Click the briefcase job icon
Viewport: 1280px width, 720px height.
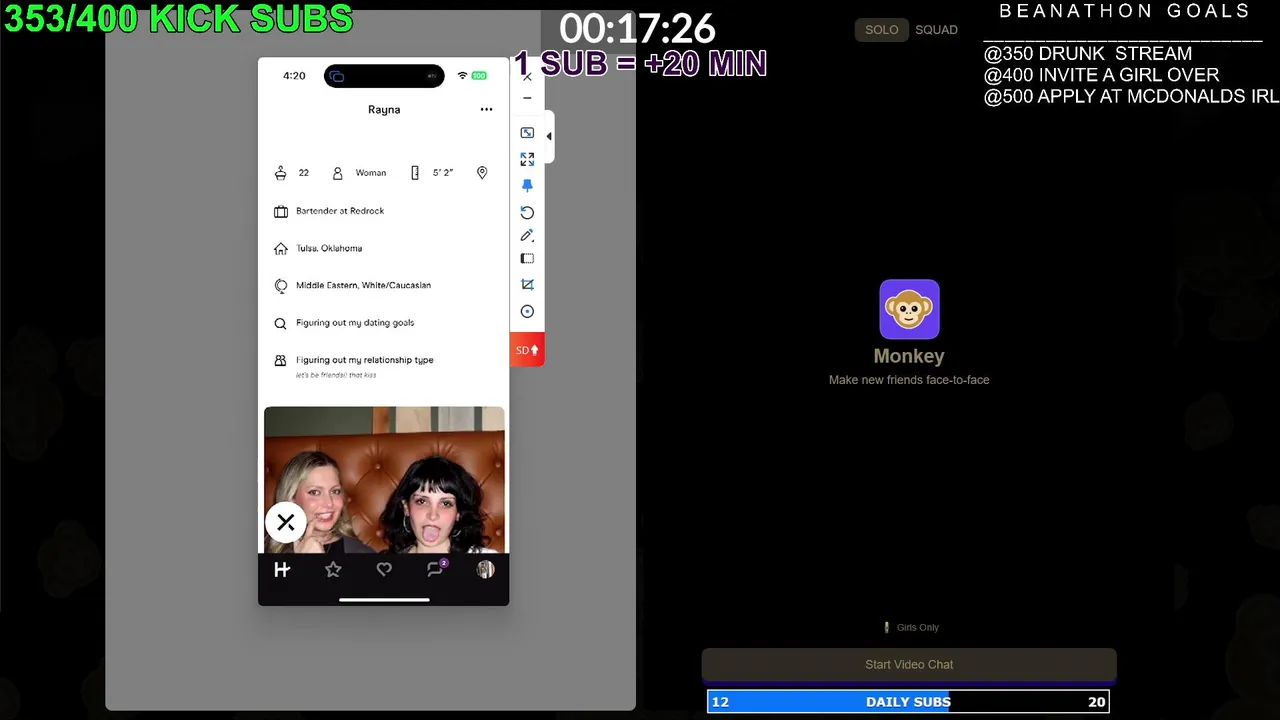pos(281,211)
